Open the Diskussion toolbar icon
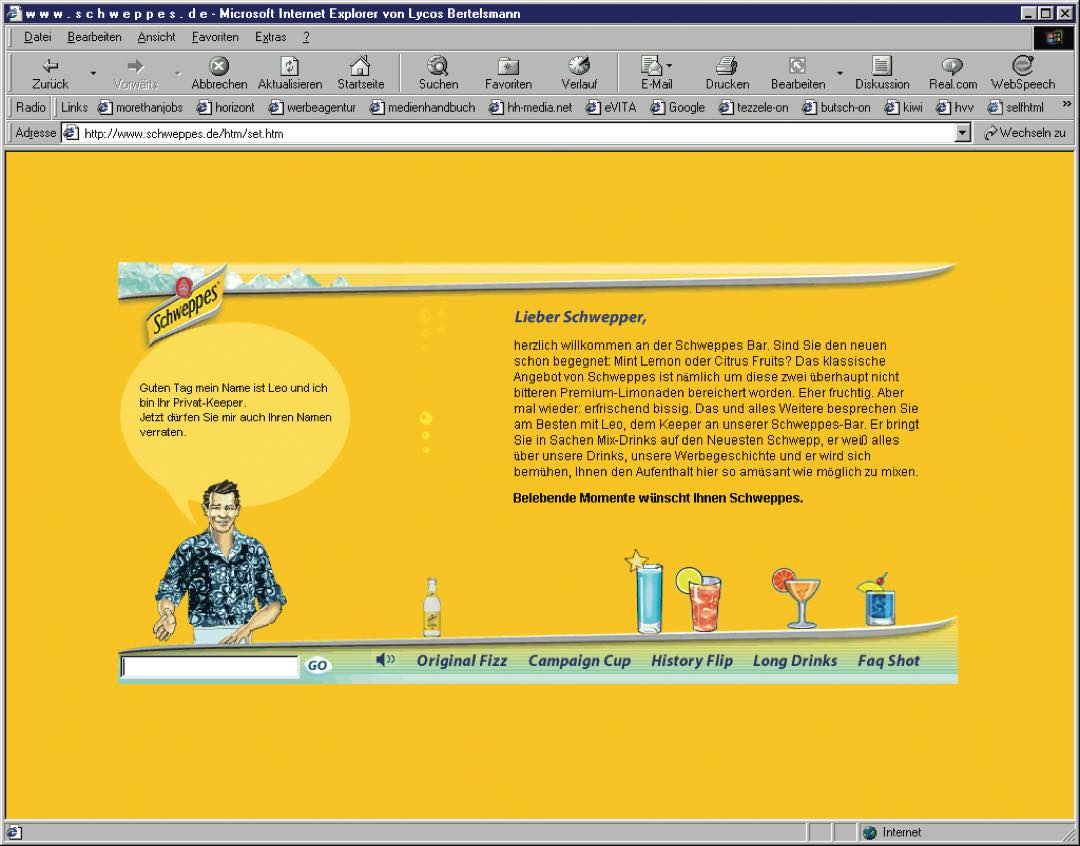Viewport: 1080px width, 846px height. tap(882, 72)
